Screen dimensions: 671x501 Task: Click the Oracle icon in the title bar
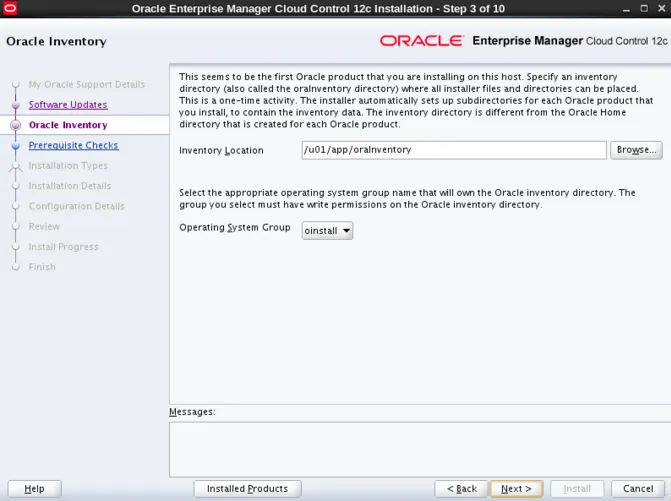pos(10,8)
